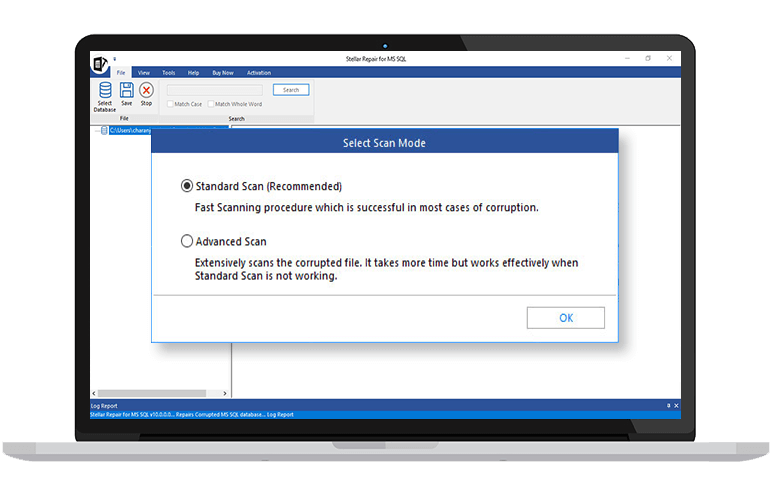Select the C:\Users\charanj tree item

130,130
